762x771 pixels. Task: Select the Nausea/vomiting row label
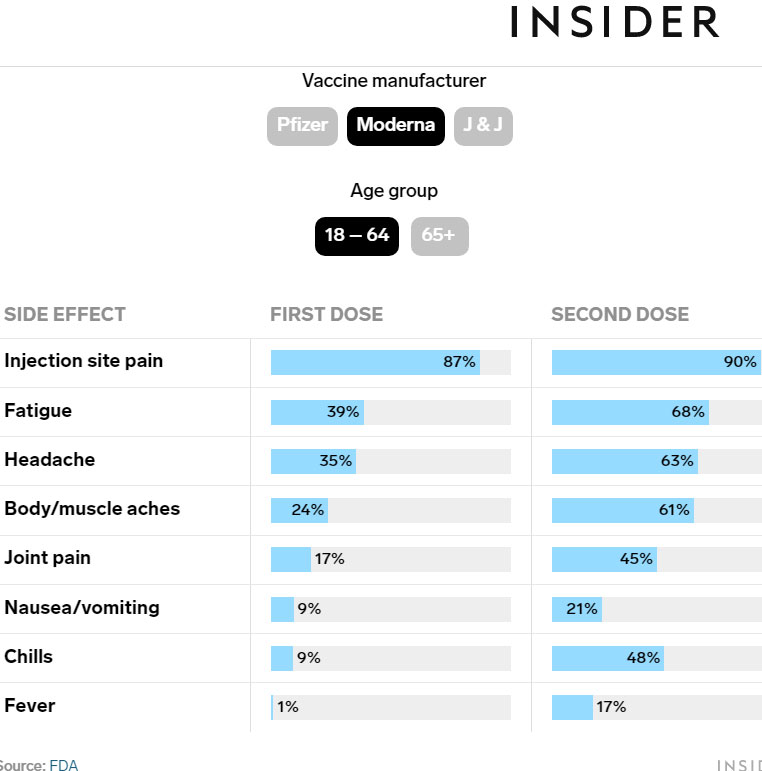click(x=82, y=608)
